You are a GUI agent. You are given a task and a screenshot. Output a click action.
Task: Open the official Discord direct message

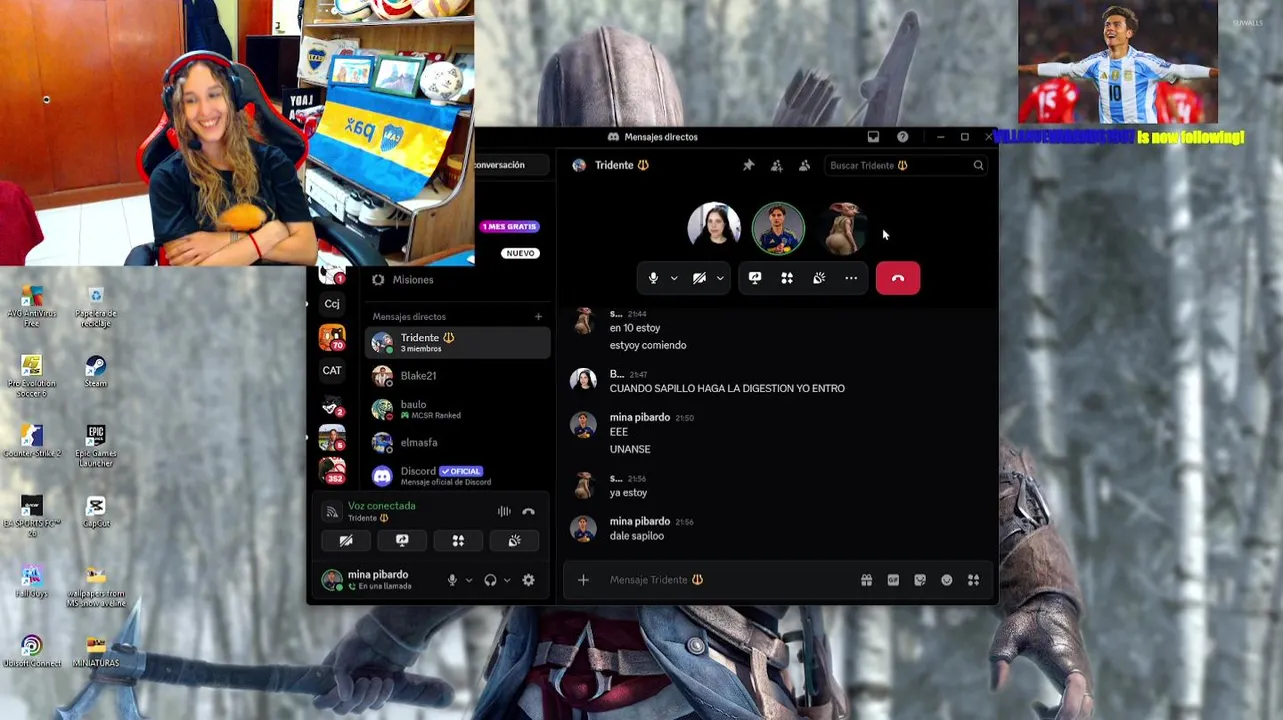pos(457,475)
